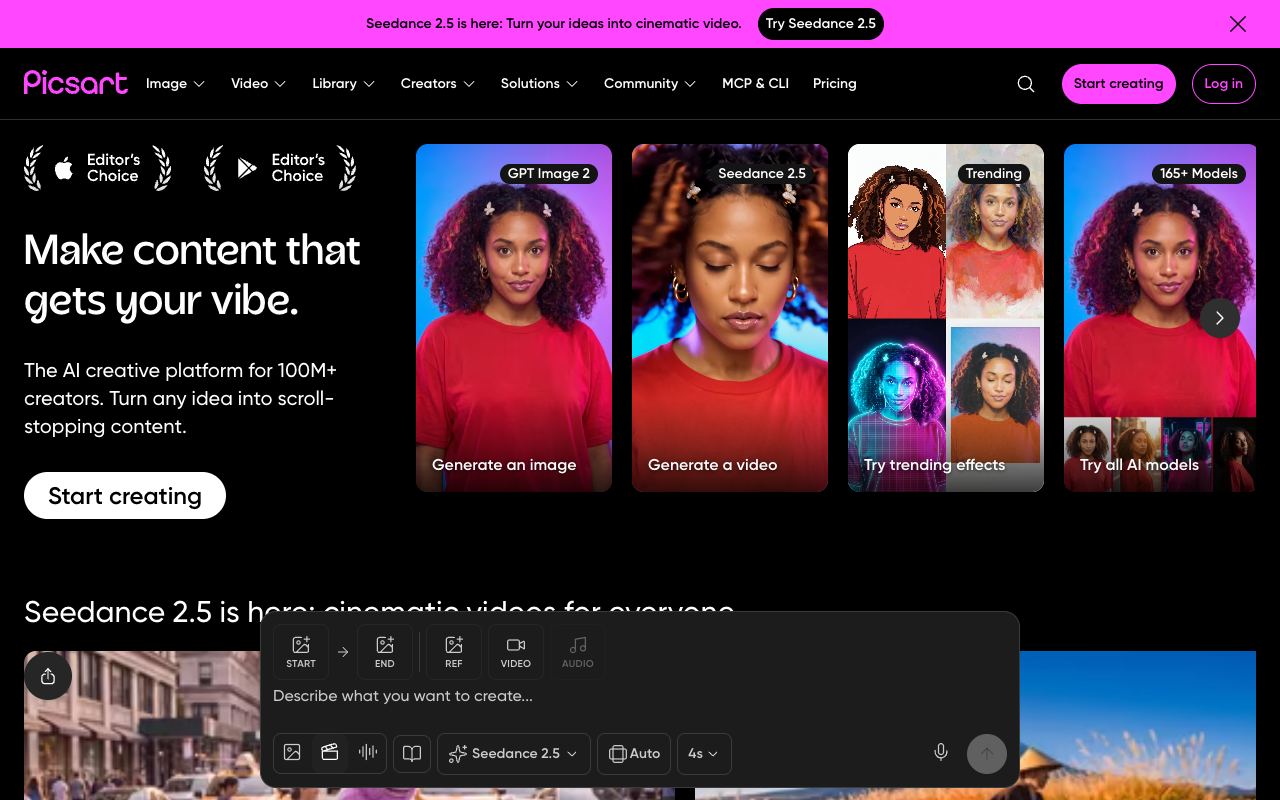Open the Try trending effects card

point(946,318)
